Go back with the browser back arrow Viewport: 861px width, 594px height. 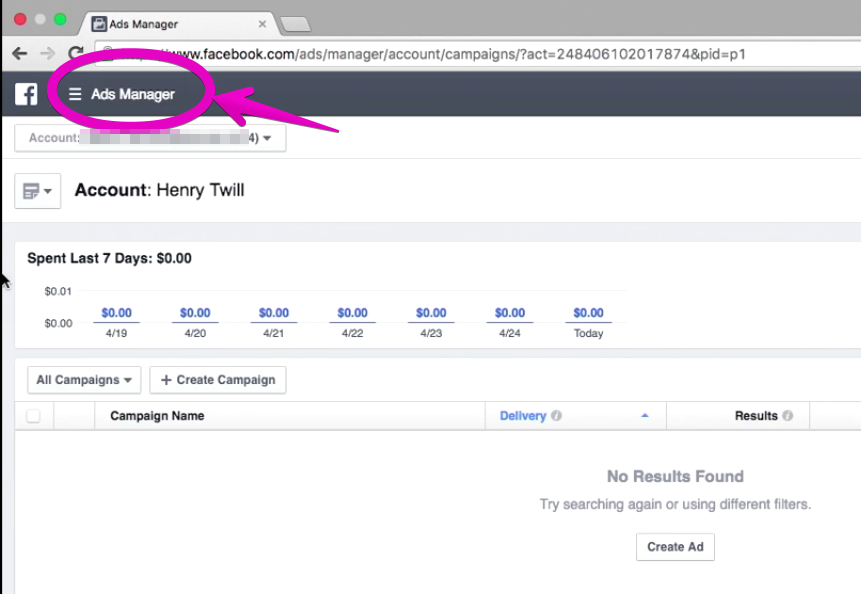20,53
